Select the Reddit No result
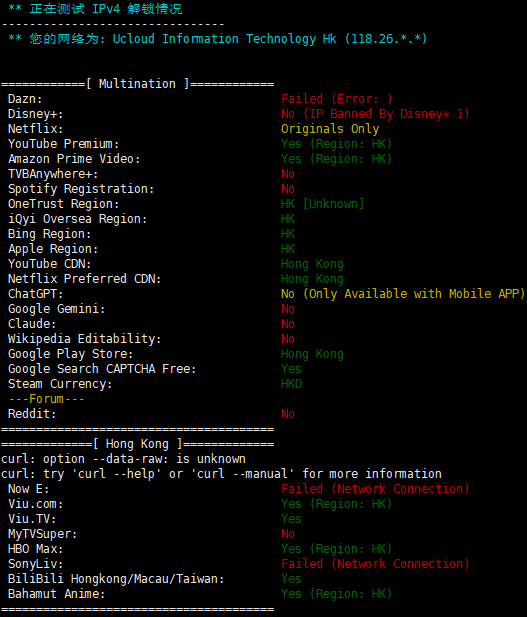The height and width of the screenshot is (617, 527). coord(288,414)
